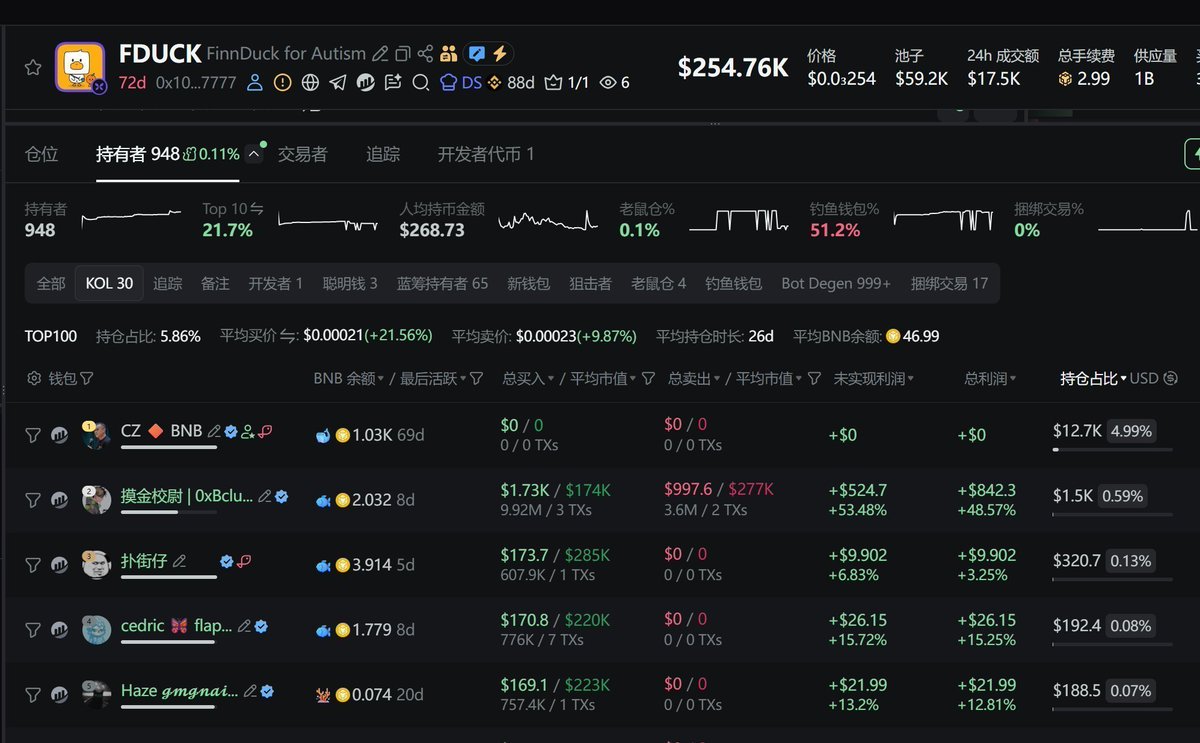This screenshot has width=1200, height=743.
Task: Sort by 总卖出 column
Action: [x=692, y=378]
